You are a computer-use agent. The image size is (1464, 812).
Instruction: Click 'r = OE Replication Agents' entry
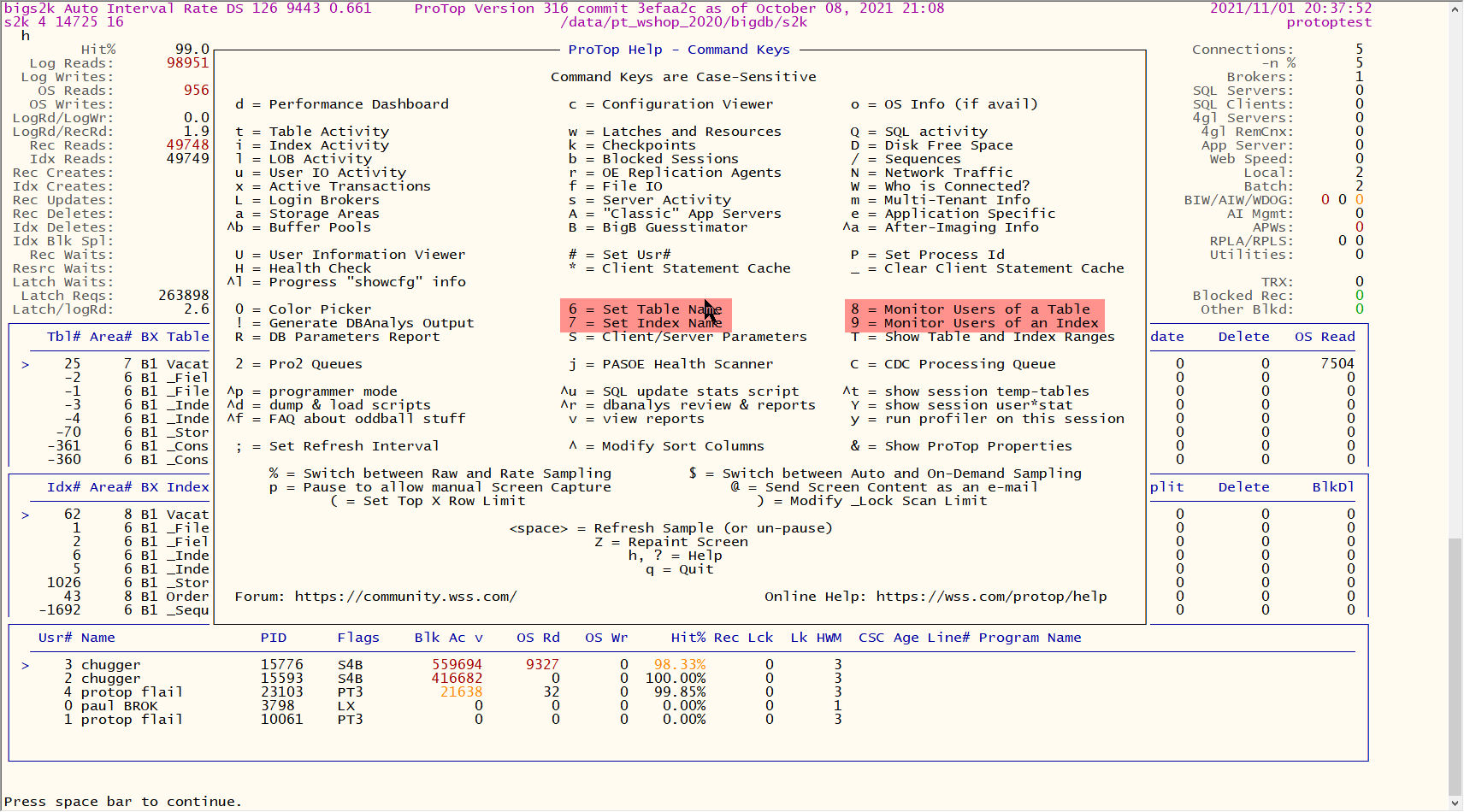675,173
